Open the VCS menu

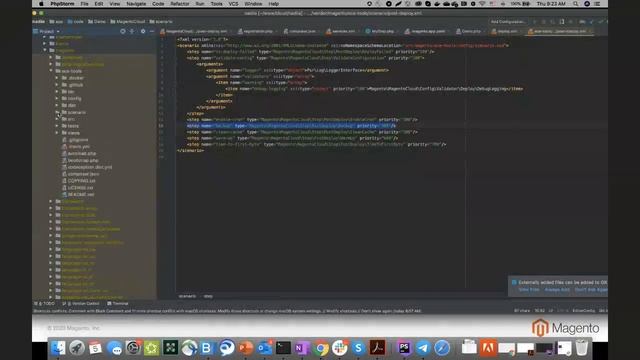pyautogui.click(x=233, y=4)
